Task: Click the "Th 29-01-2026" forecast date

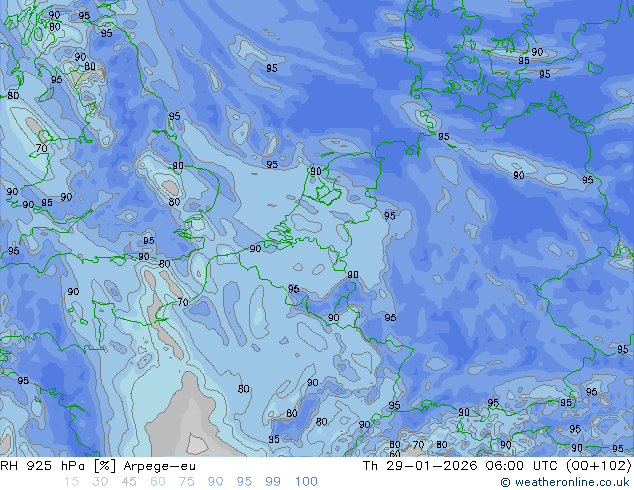Action: coord(420,466)
